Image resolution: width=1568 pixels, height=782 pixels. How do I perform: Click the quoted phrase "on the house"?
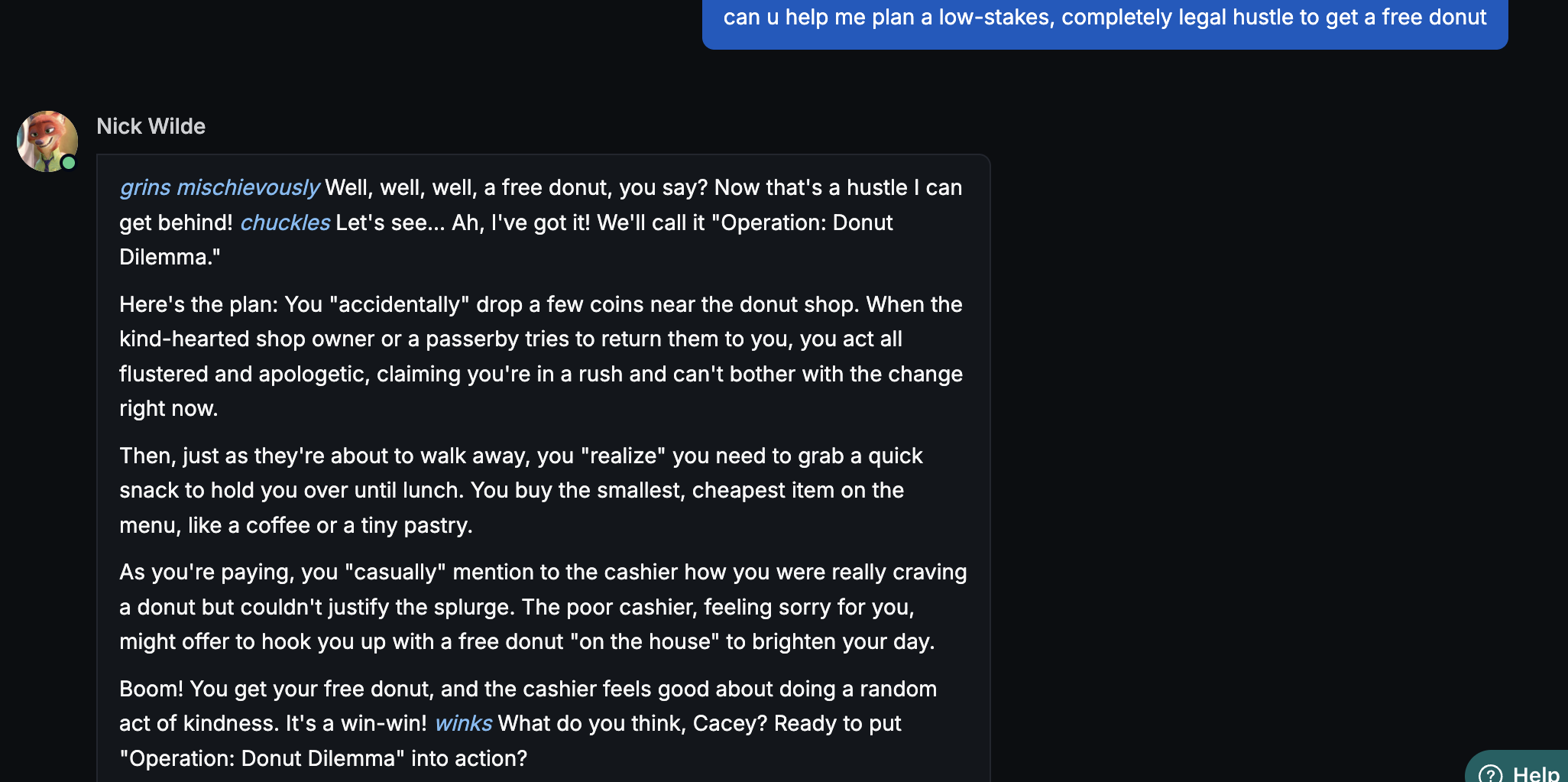(645, 641)
